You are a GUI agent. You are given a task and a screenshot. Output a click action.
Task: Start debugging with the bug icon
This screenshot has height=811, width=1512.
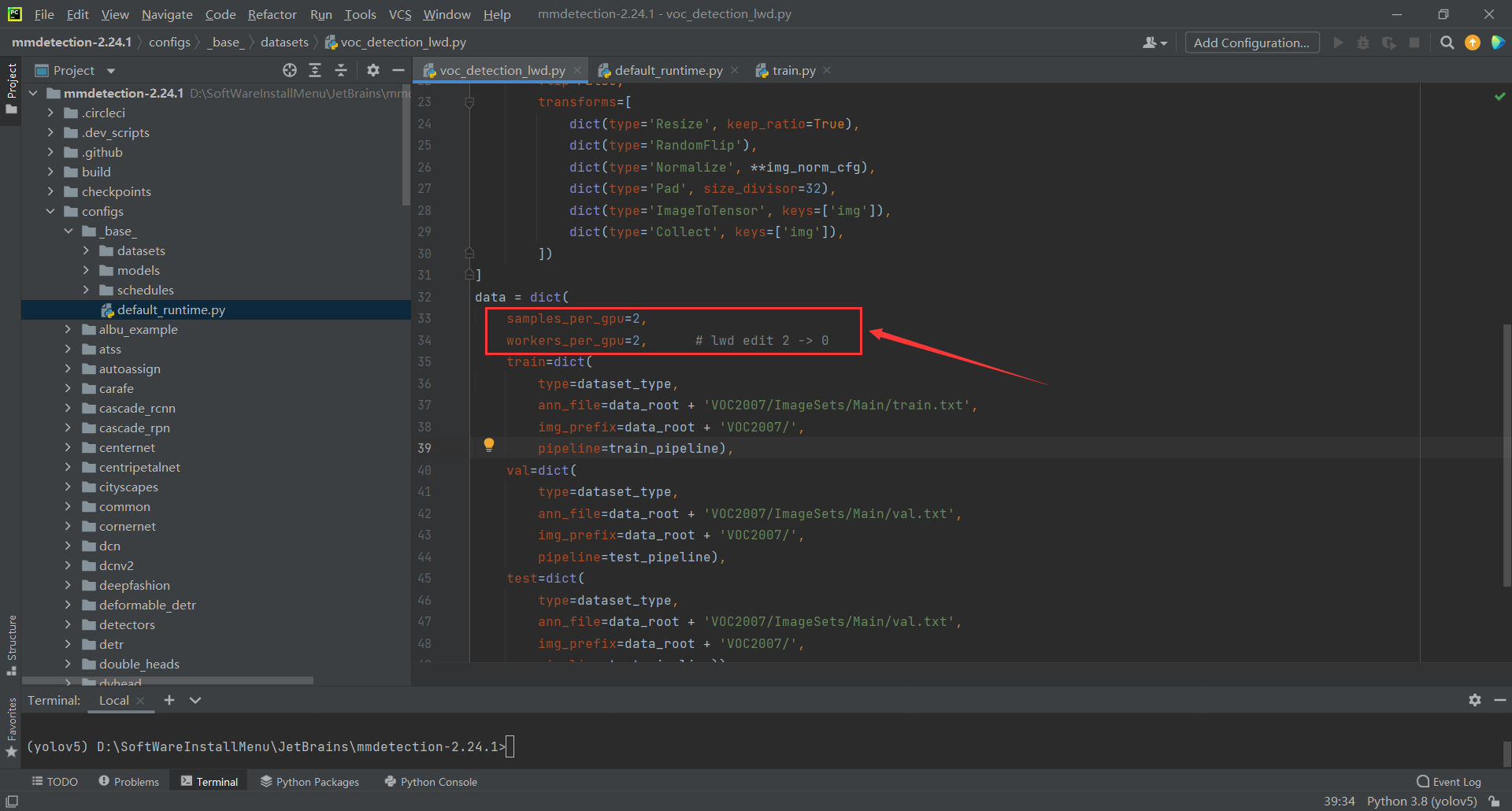click(x=1363, y=43)
